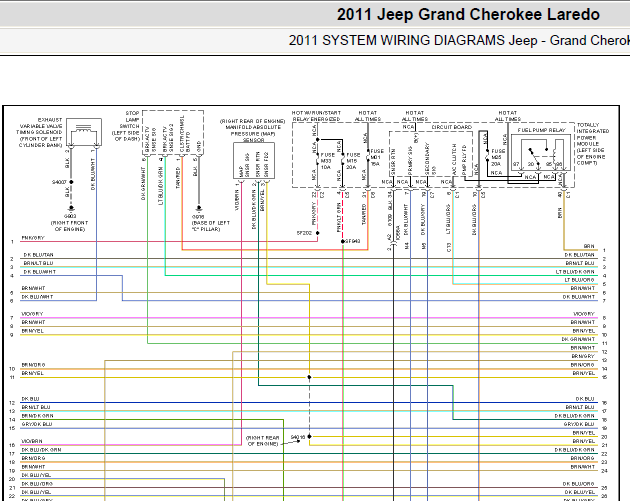
Task: Click the DK BLU/TAN wire label on left
Action: (37, 255)
